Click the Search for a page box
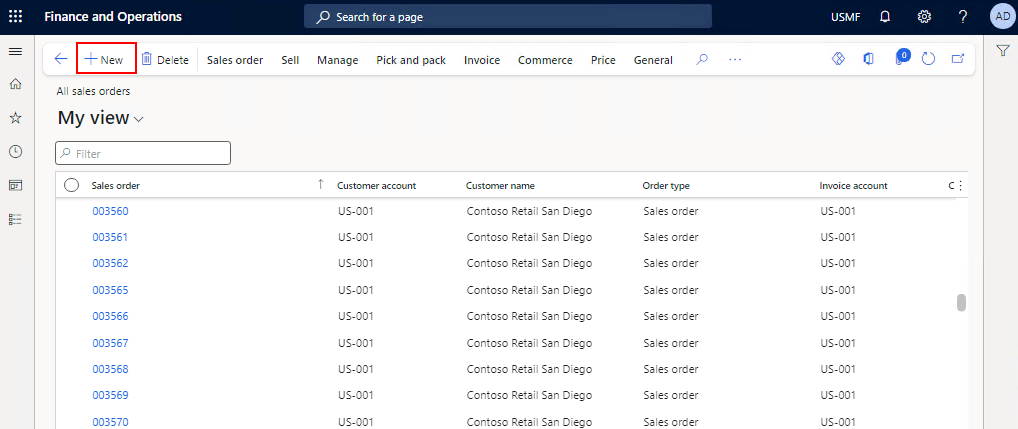 [x=508, y=17]
